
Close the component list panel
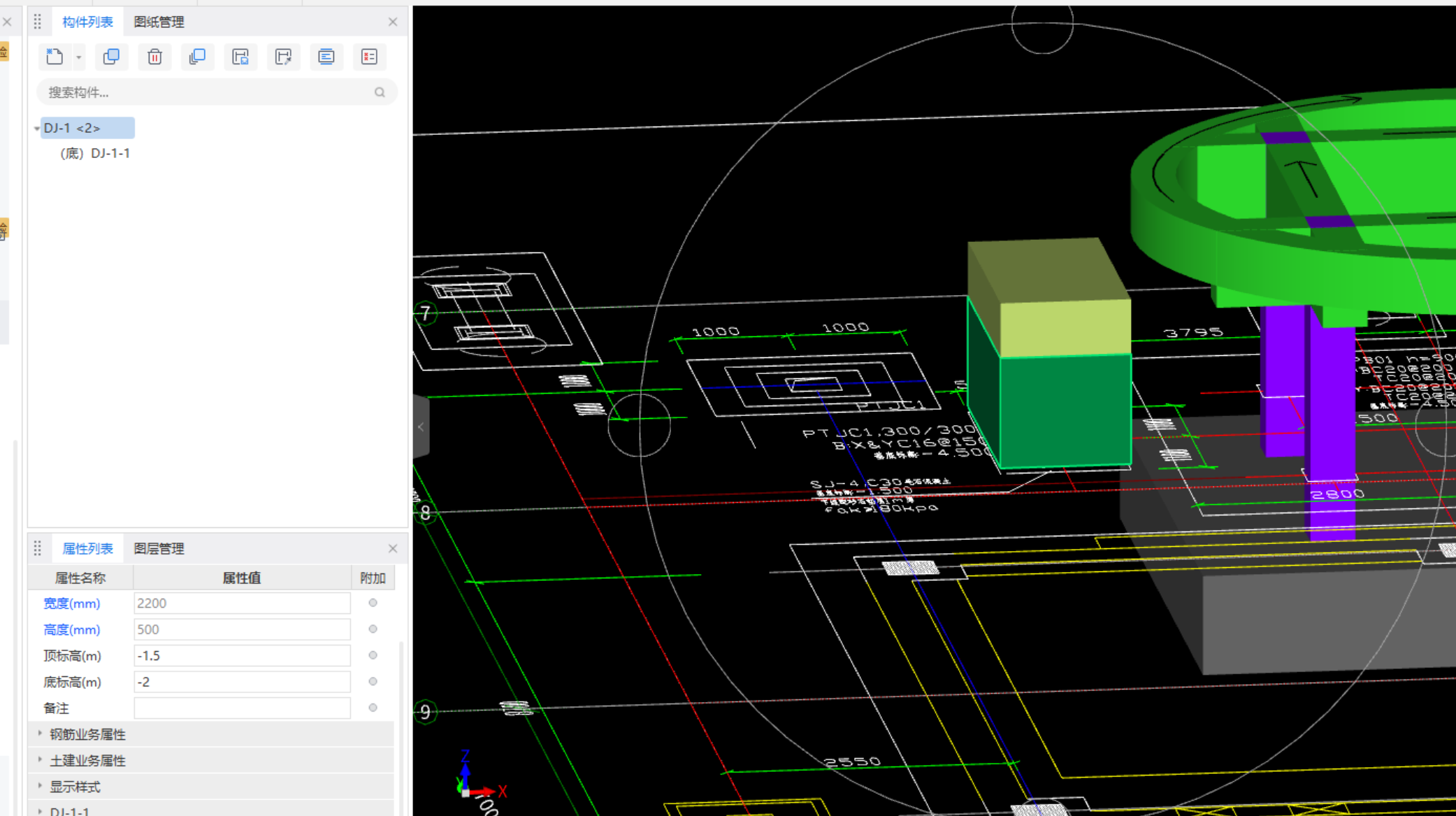pyautogui.click(x=393, y=22)
